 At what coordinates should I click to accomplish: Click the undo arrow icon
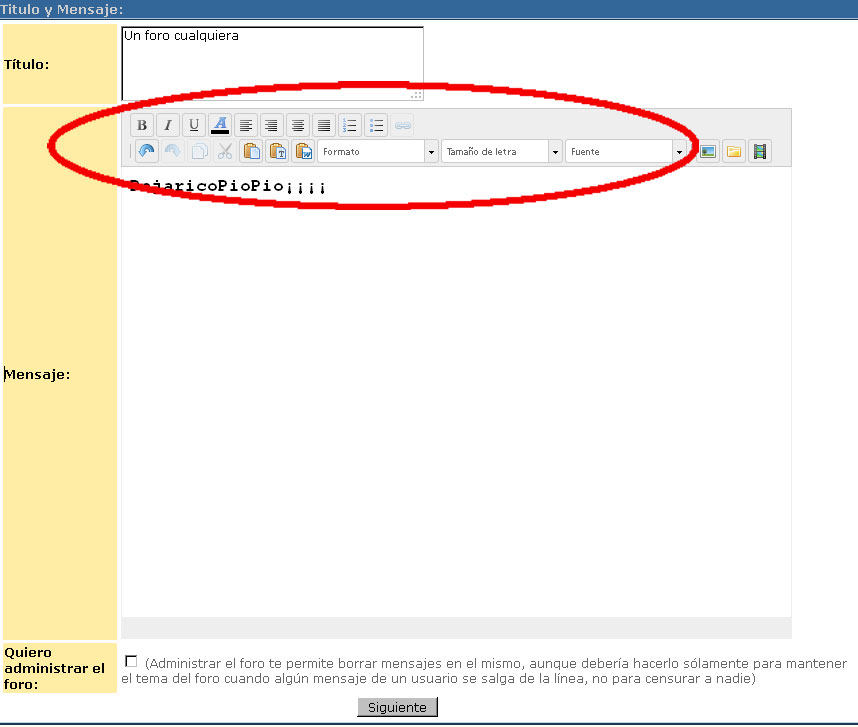[147, 151]
